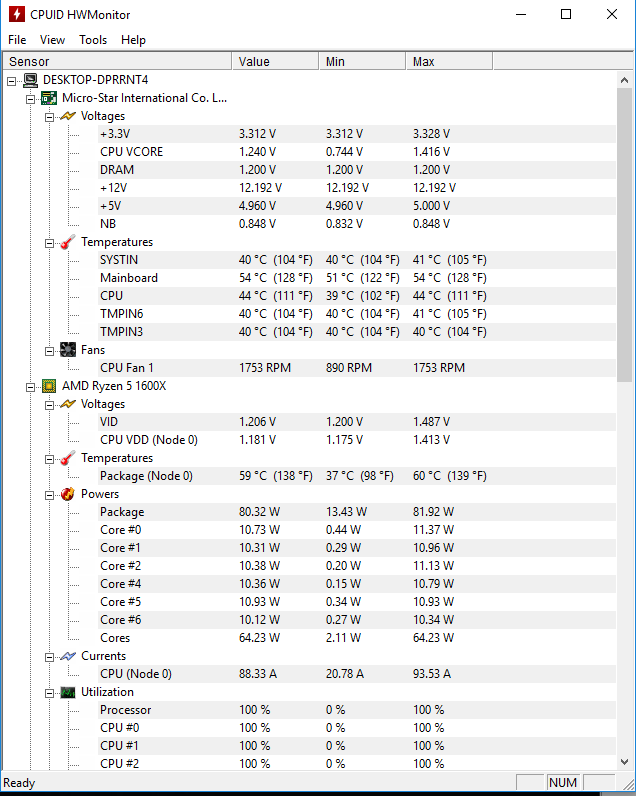Collapse the DESKTOP-DPRRNT4 root node
The width and height of the screenshot is (636, 796).
tap(12, 81)
